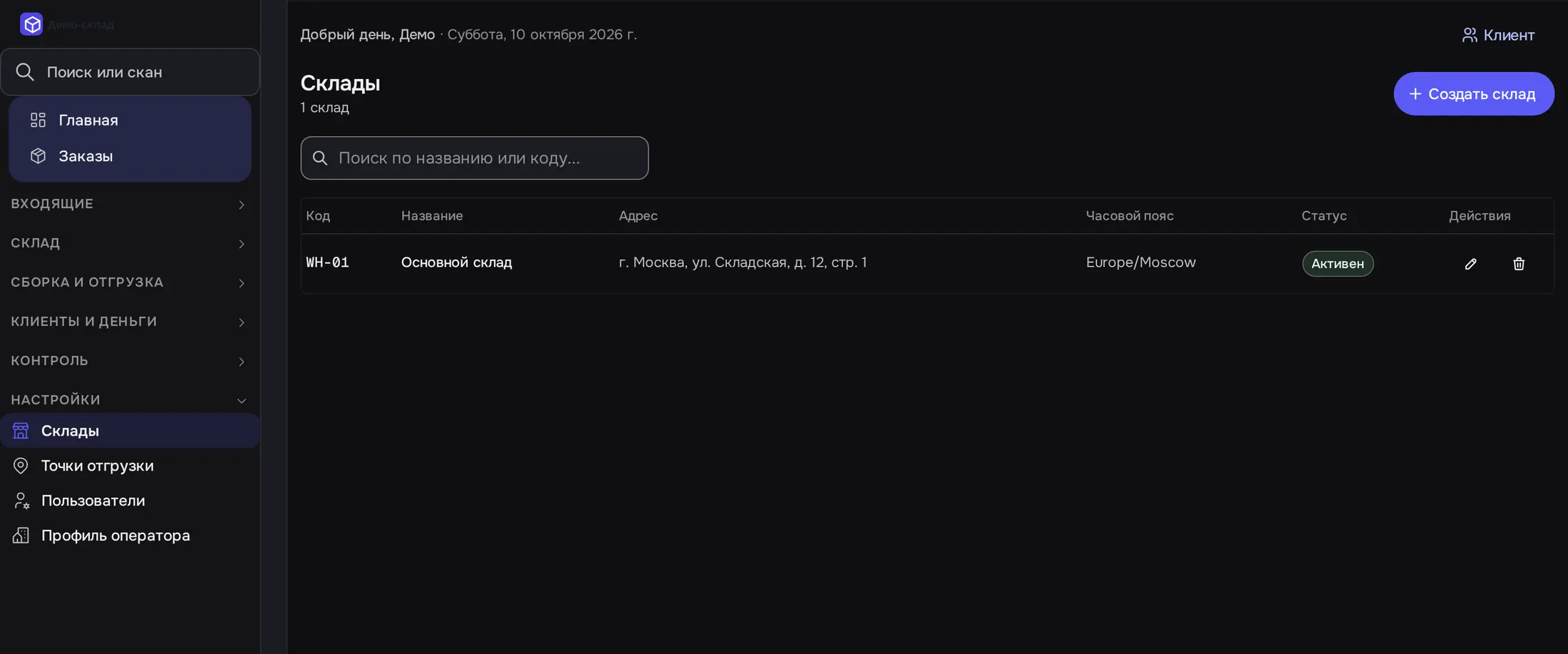Click the app logo cube icon
This screenshot has width=1568, height=654.
pos(31,24)
